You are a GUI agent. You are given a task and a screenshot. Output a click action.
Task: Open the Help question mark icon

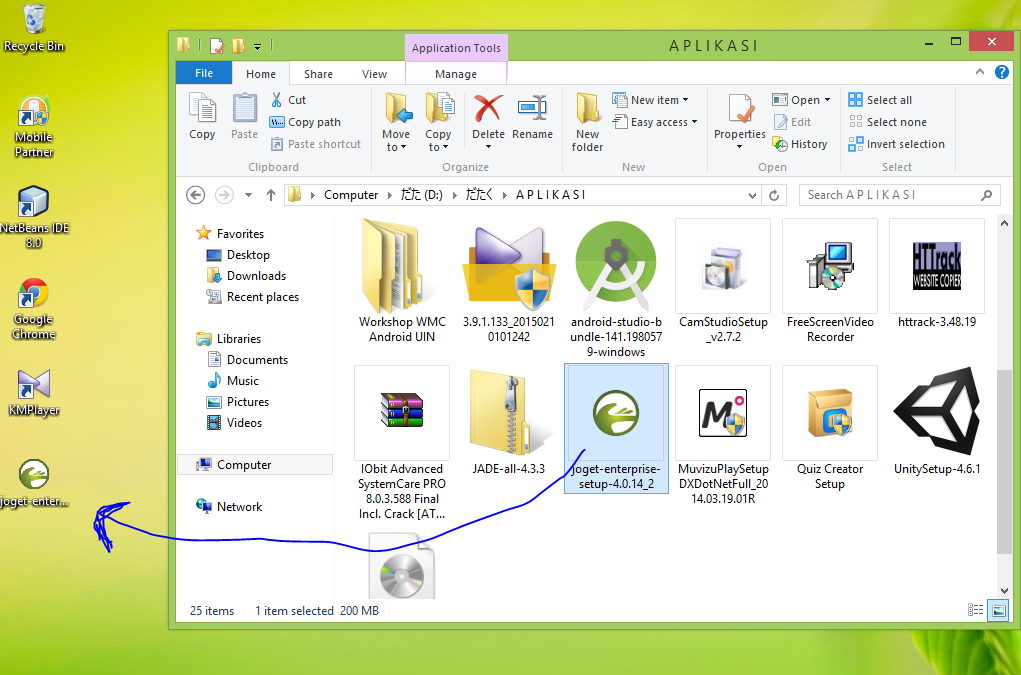(x=1002, y=72)
